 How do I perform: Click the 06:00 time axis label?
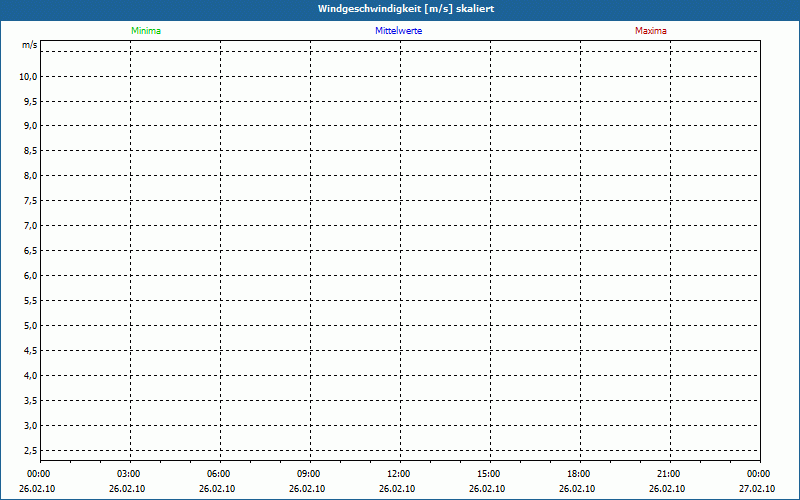(x=218, y=474)
